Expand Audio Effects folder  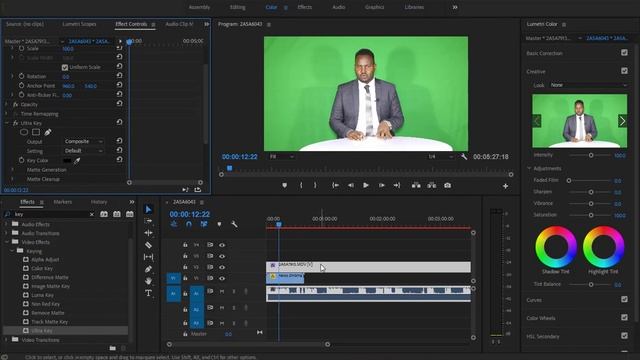(6, 224)
